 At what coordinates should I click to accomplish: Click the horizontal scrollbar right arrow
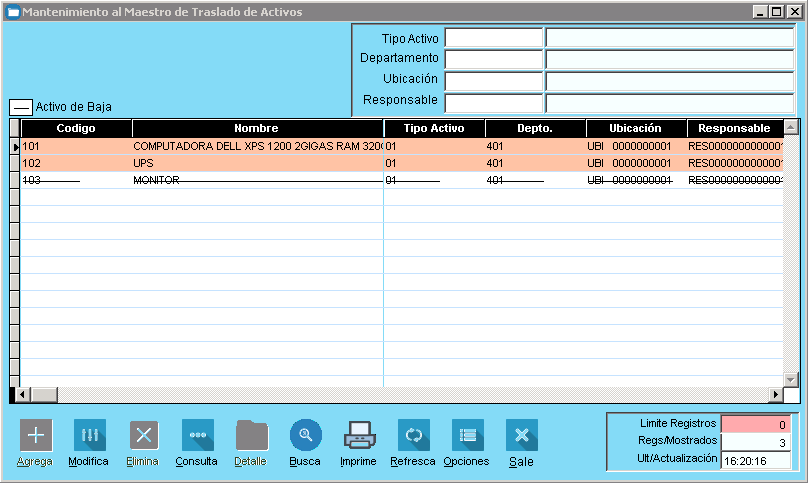click(775, 394)
